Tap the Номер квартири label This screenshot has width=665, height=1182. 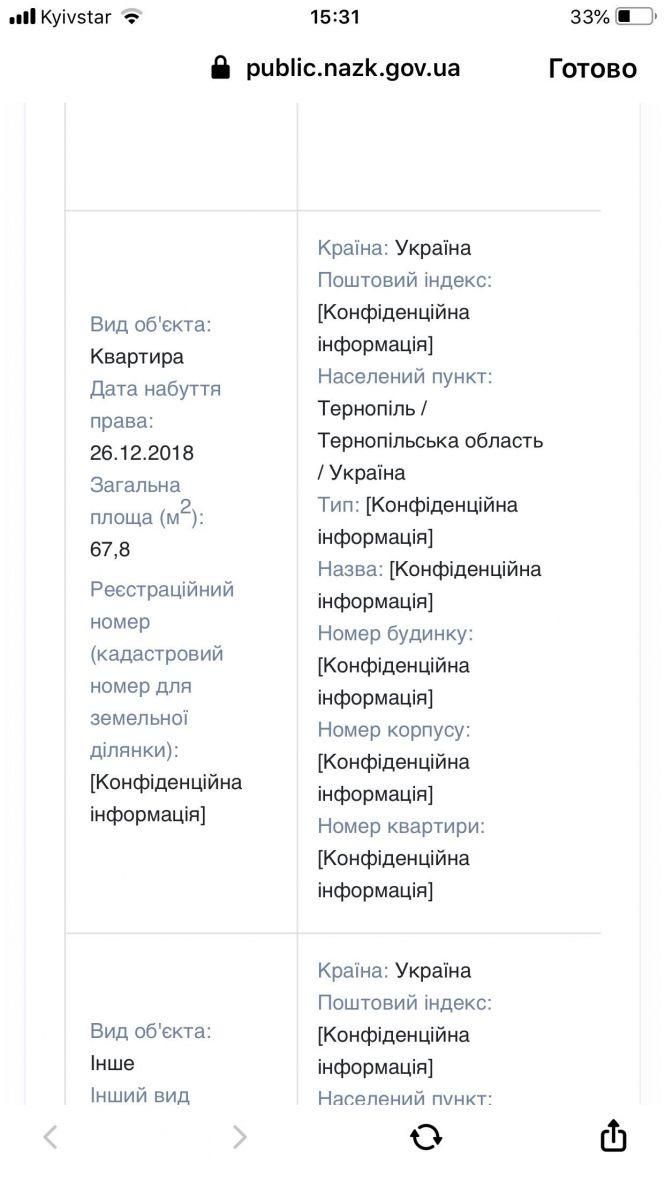pos(401,826)
